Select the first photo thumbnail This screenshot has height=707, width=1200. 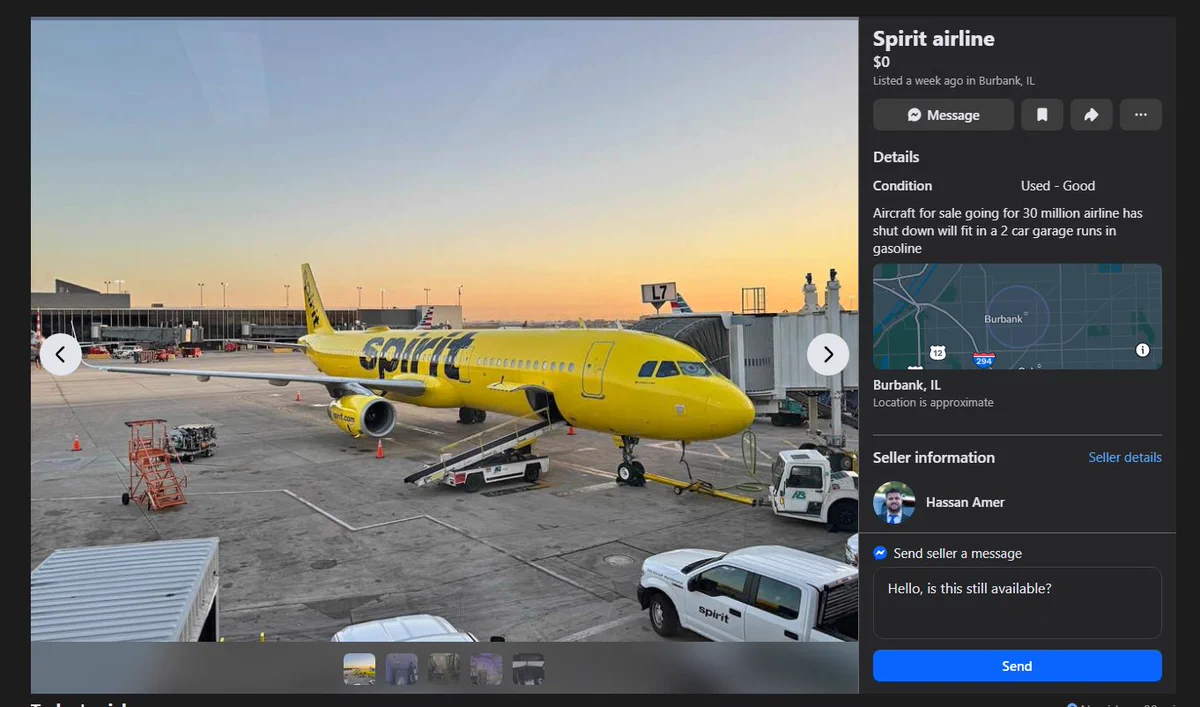tap(360, 669)
